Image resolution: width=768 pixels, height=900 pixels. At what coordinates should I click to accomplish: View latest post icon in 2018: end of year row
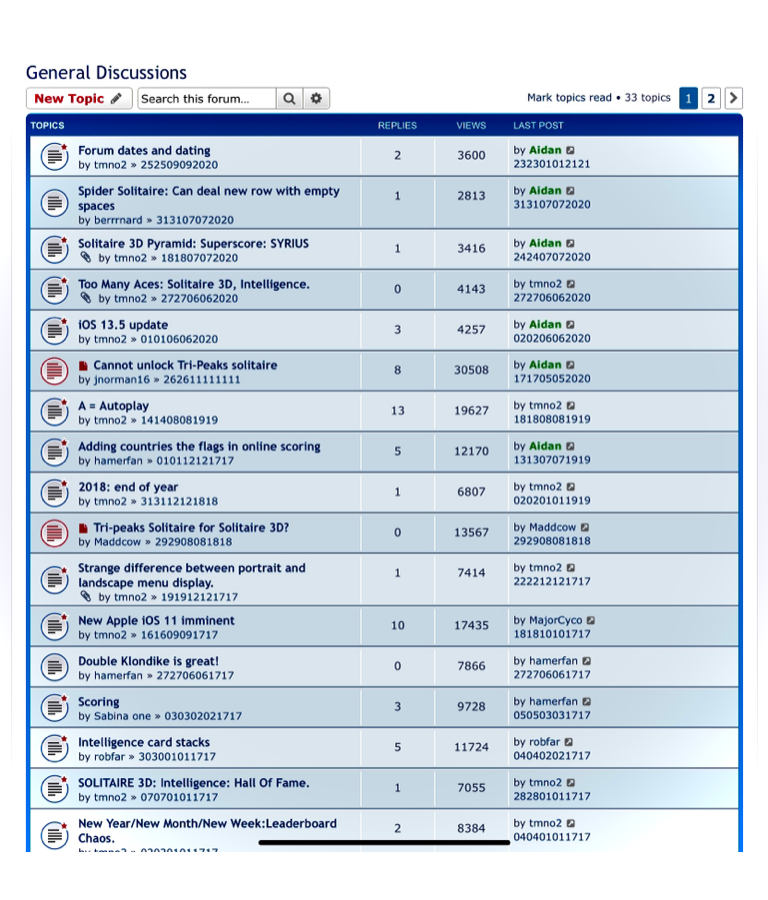click(571, 487)
